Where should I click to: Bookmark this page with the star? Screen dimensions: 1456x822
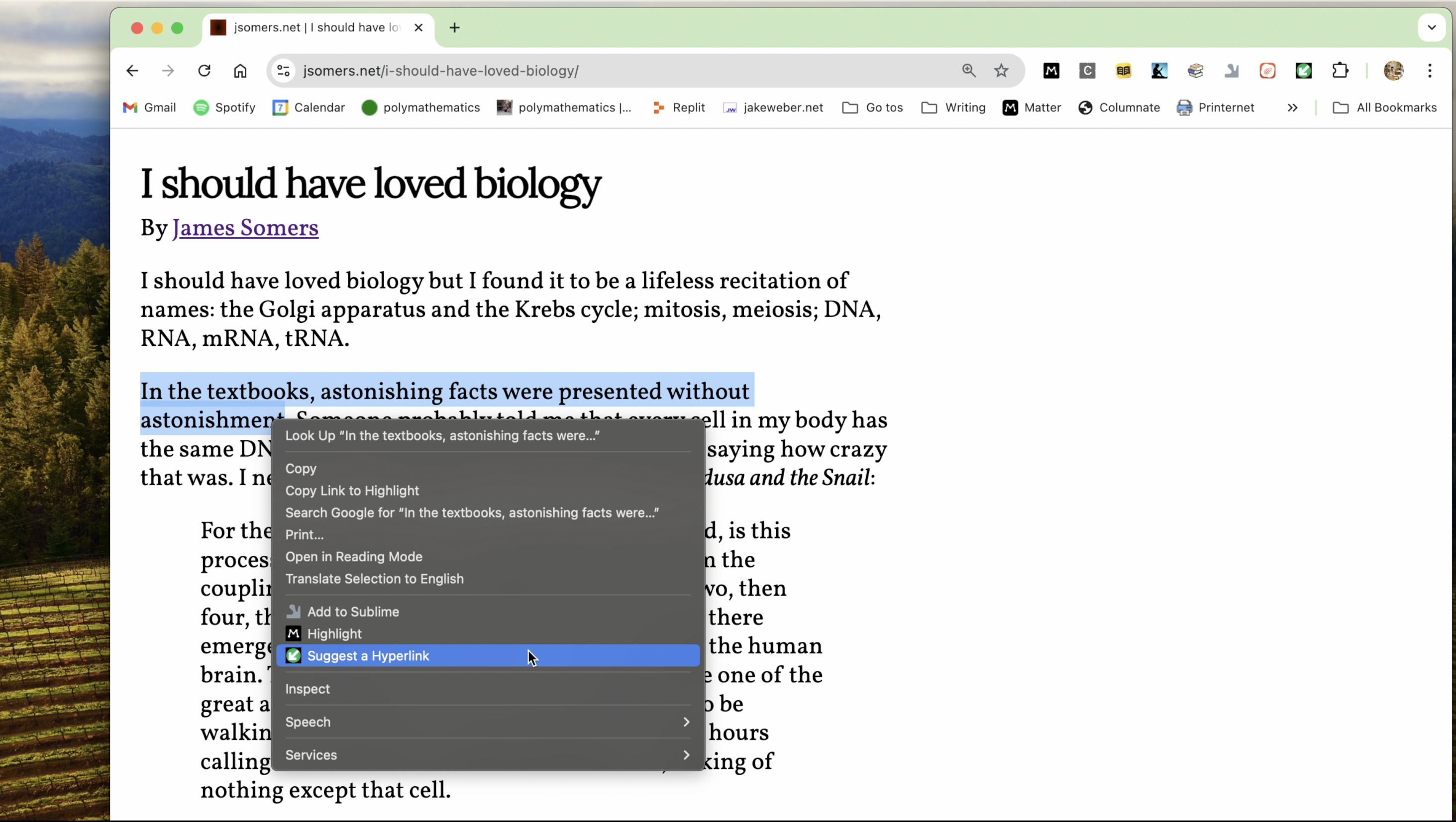click(x=1001, y=71)
